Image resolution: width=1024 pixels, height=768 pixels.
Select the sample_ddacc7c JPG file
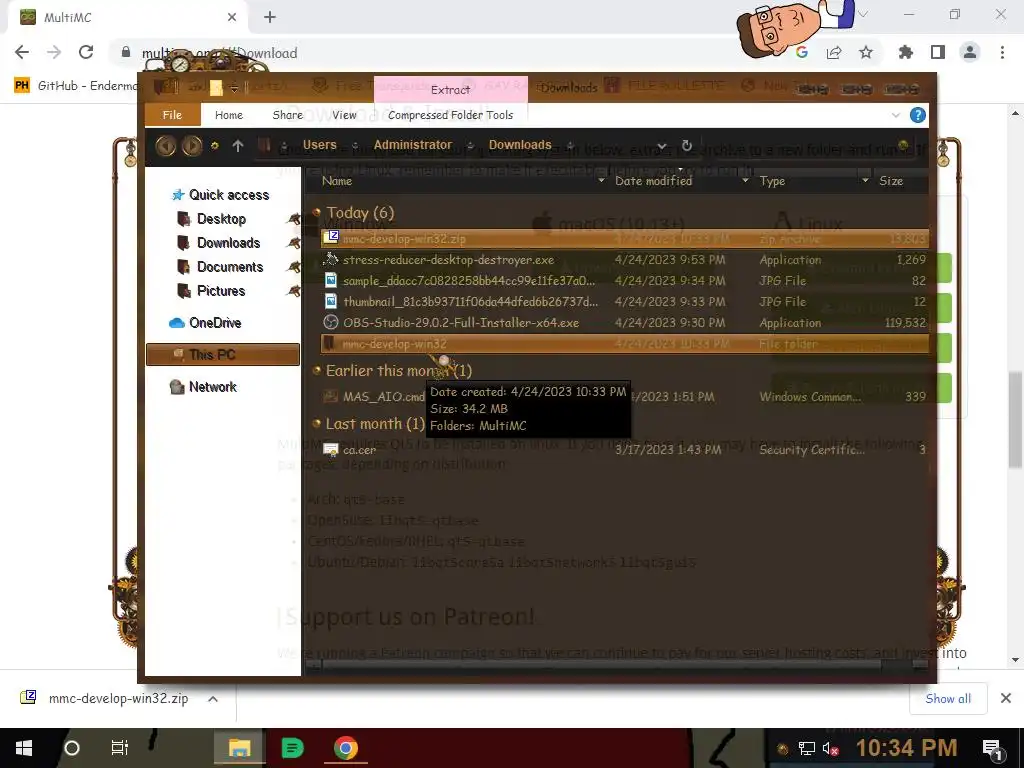click(469, 281)
